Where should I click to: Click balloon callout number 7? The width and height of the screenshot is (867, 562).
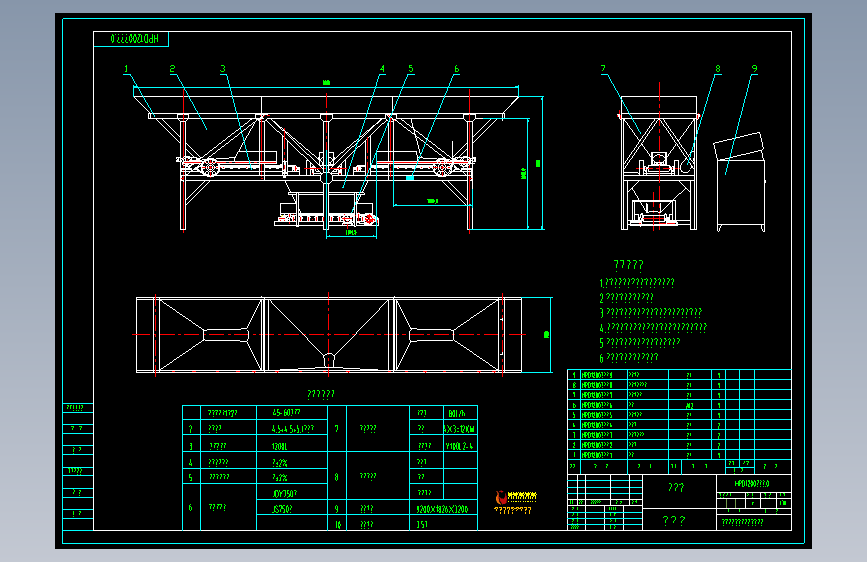[603, 69]
